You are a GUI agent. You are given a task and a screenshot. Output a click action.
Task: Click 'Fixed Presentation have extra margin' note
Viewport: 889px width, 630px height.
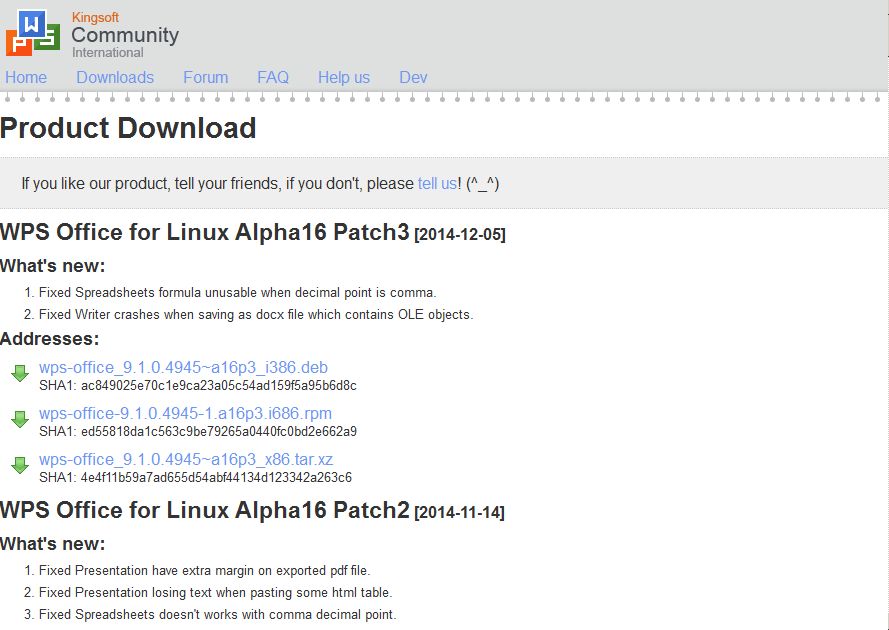point(204,570)
